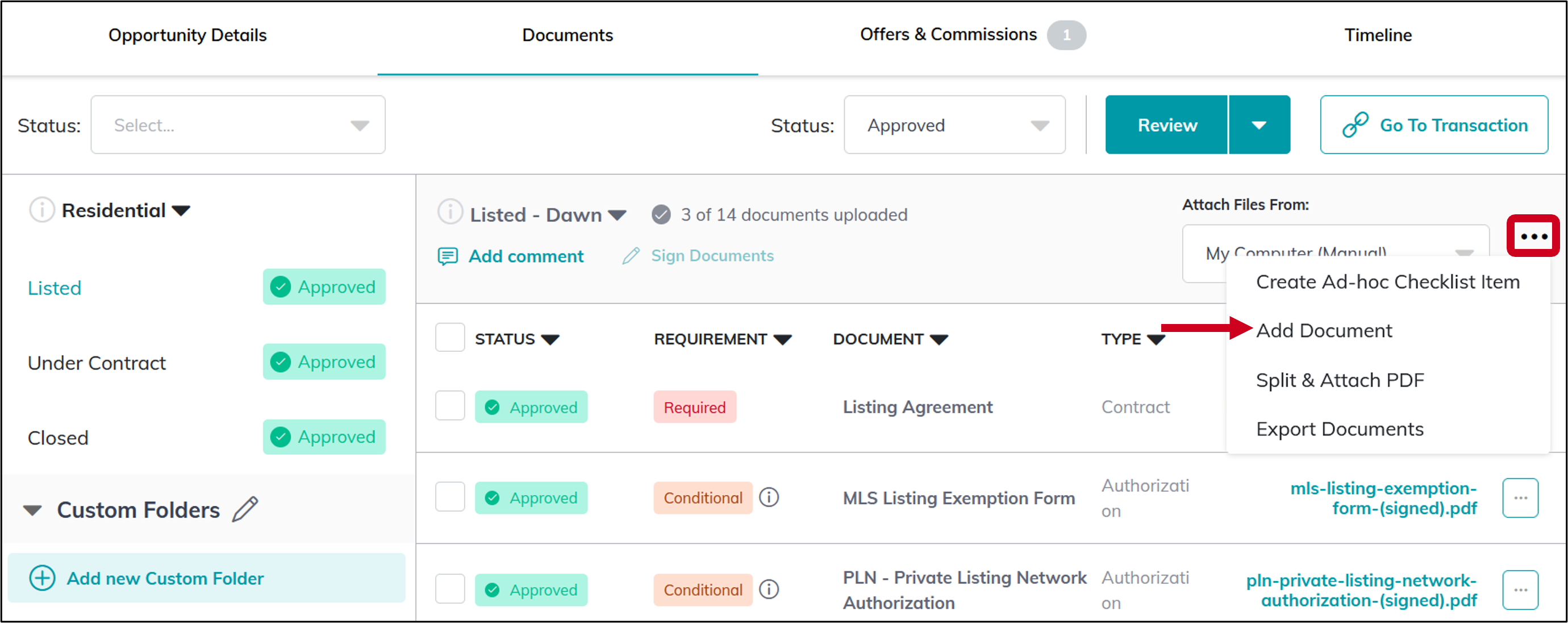
Task: Open the Status Select dropdown on the left
Action: (x=237, y=124)
